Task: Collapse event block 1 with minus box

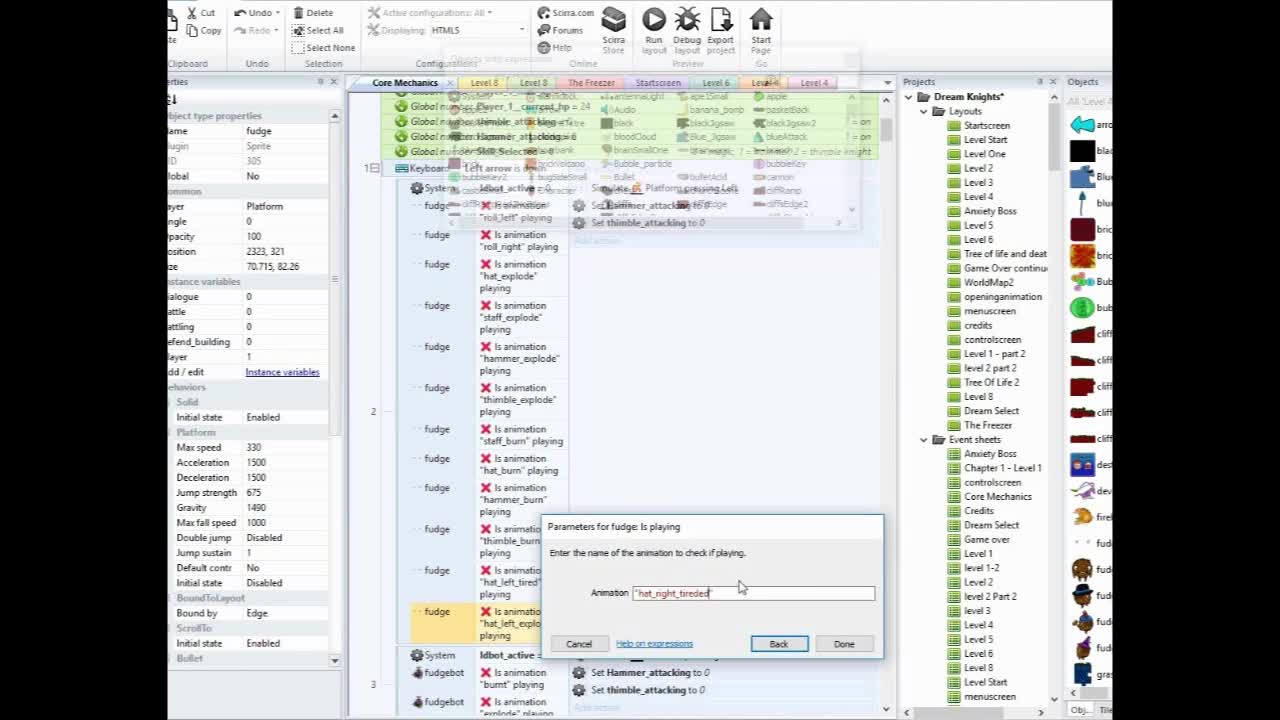Action: pyautogui.click(x=375, y=168)
